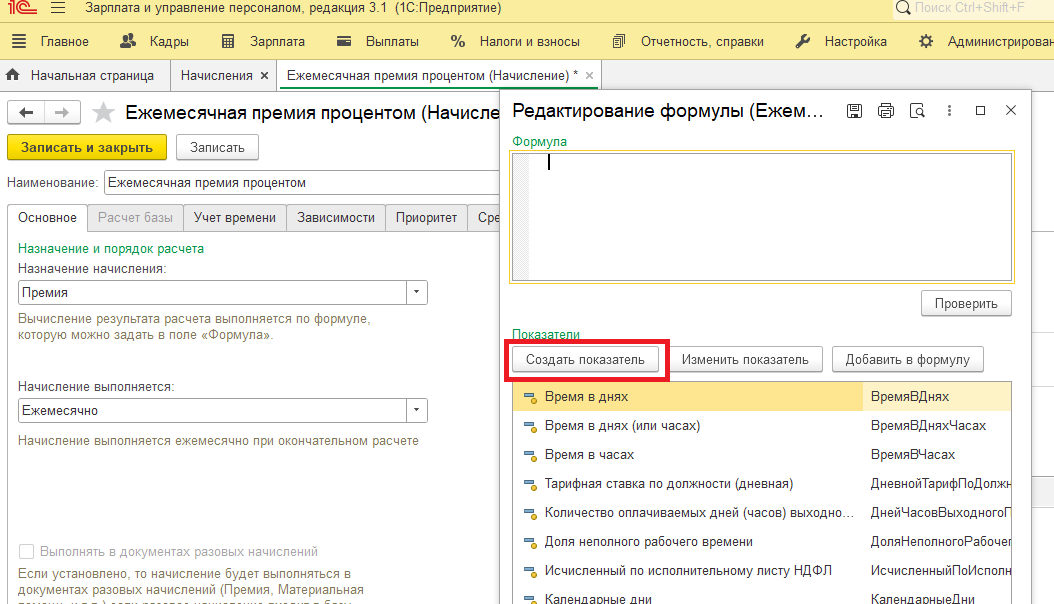This screenshot has height=604, width=1054.
Task: Click the Проверить button
Action: [966, 304]
